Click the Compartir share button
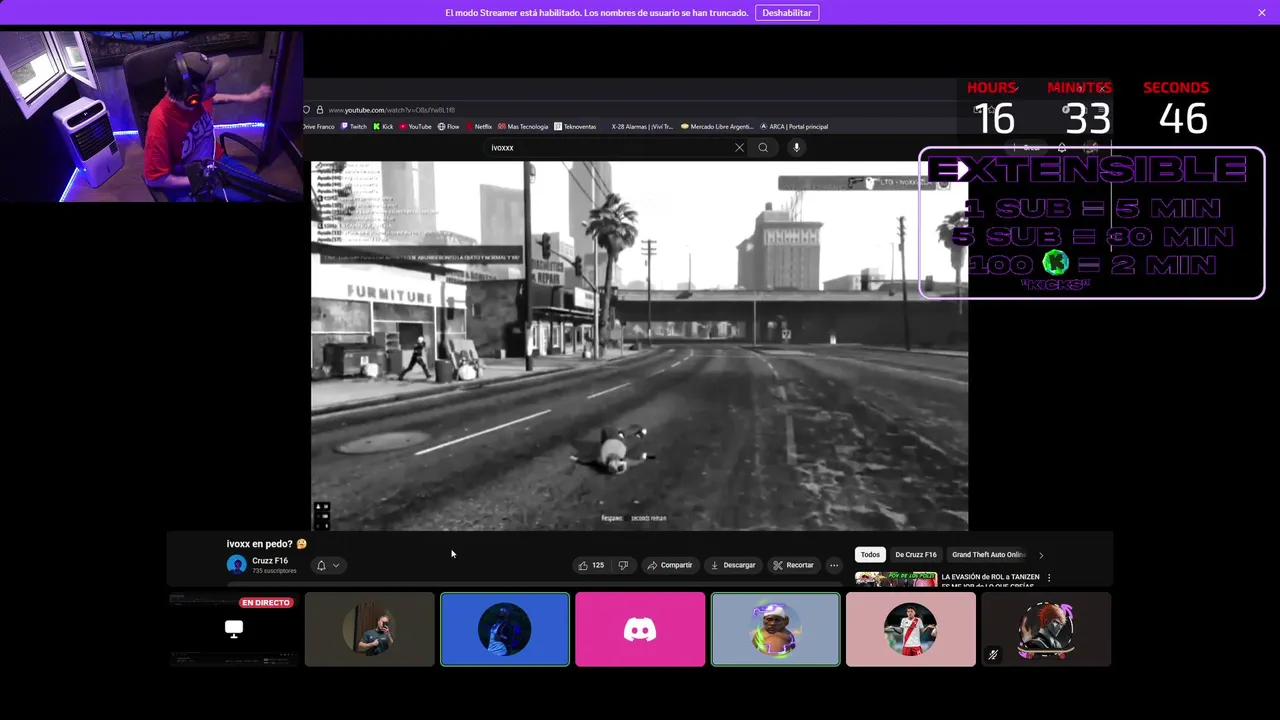 tap(669, 566)
